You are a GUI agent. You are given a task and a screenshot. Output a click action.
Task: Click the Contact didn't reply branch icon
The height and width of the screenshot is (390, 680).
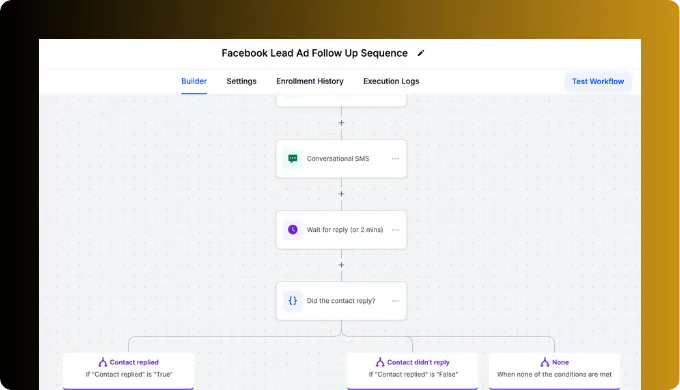[380, 362]
